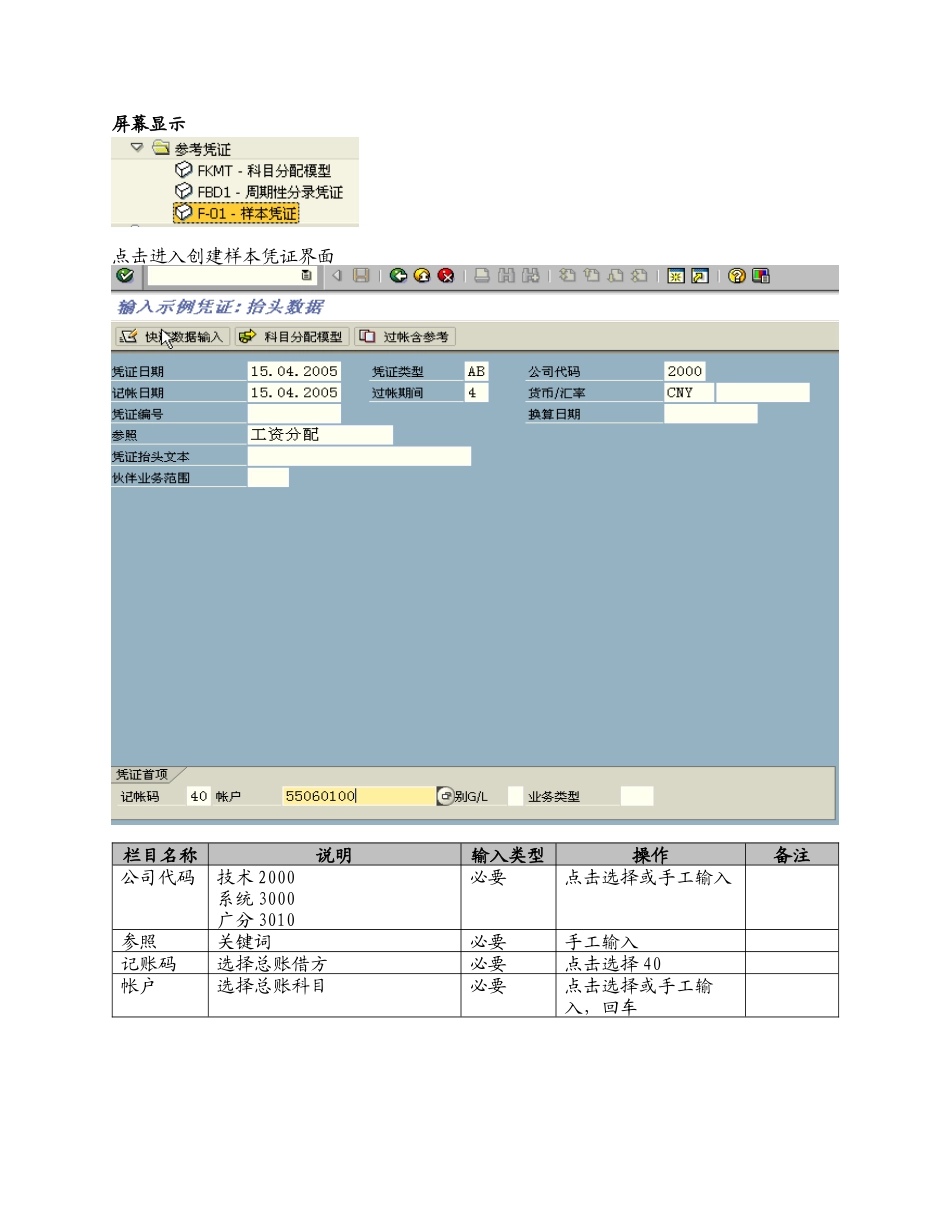This screenshot has width=950, height=1230.
Task: Click the 凭证日期 date field
Action: [x=294, y=372]
